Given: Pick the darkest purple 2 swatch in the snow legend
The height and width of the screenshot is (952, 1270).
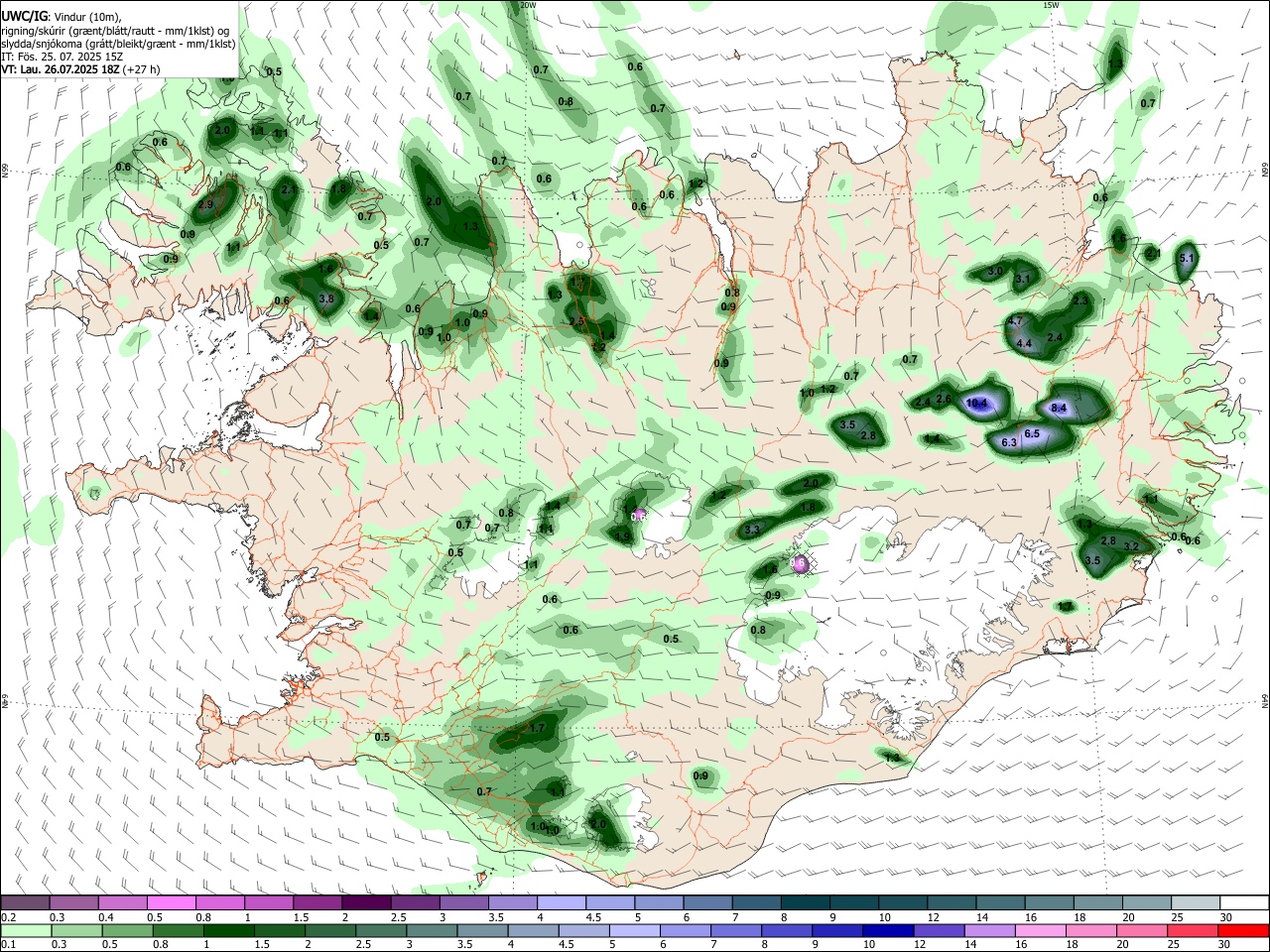Looking at the screenshot, I should (x=366, y=902).
